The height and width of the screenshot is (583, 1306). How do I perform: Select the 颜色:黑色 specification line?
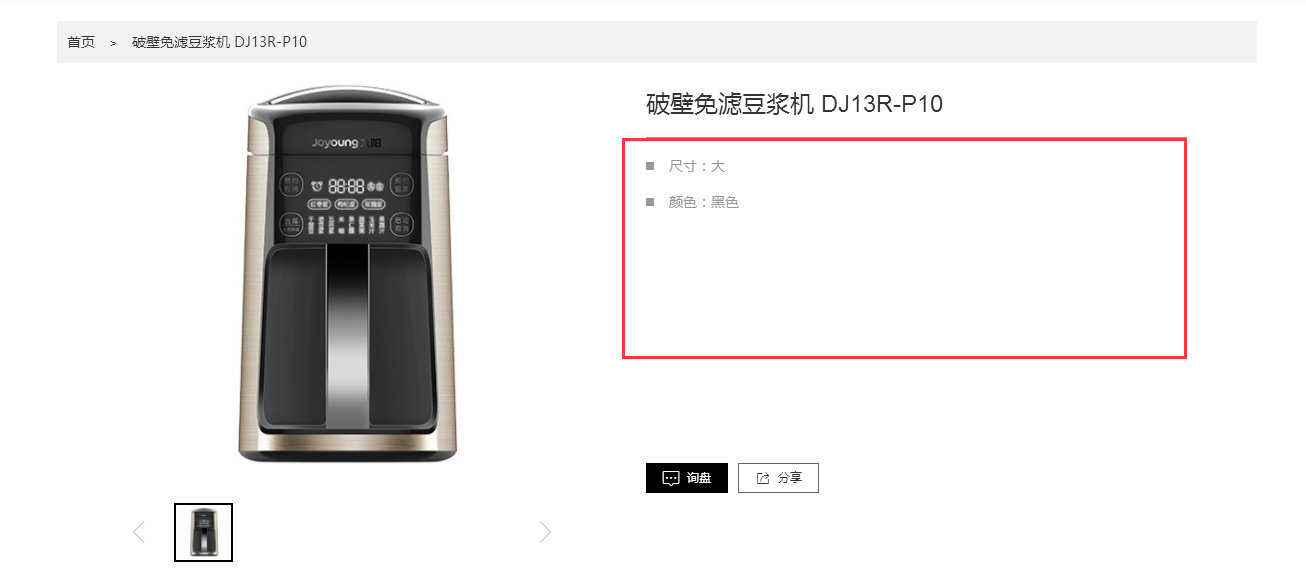(x=703, y=202)
